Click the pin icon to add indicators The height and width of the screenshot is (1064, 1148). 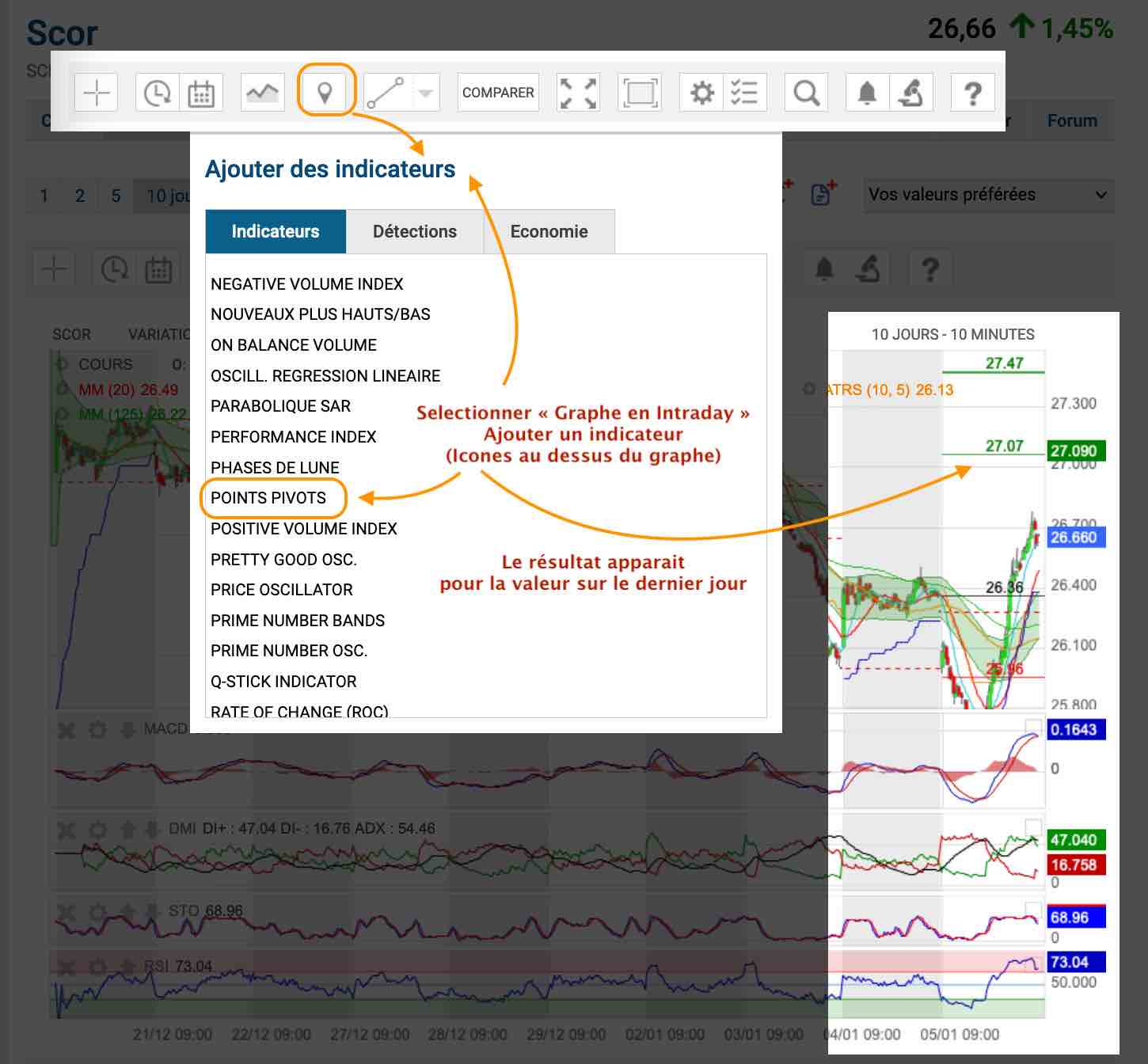click(x=325, y=93)
